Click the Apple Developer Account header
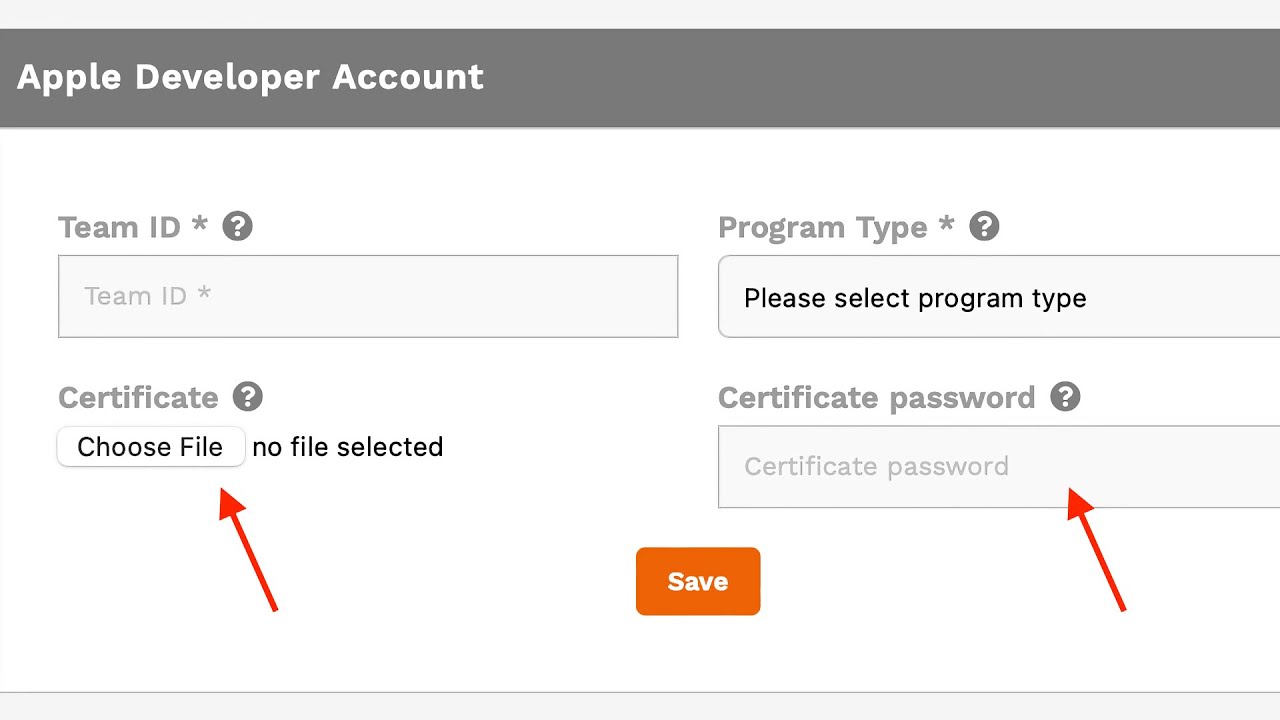Screen dimensions: 1280x720 tap(250, 77)
